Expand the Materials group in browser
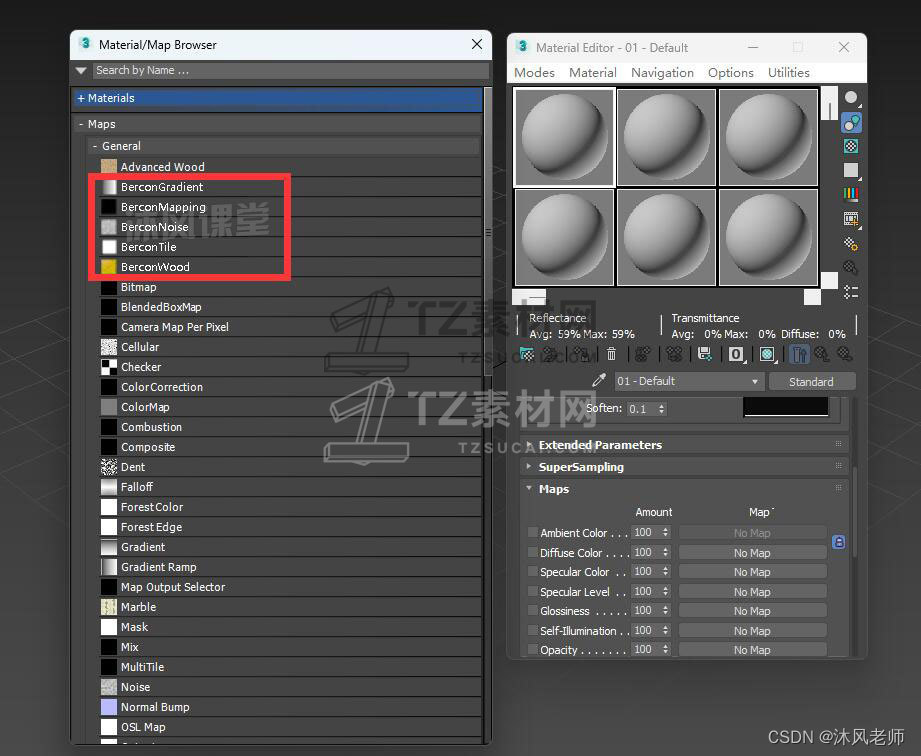The width and height of the screenshot is (921, 756). click(81, 98)
